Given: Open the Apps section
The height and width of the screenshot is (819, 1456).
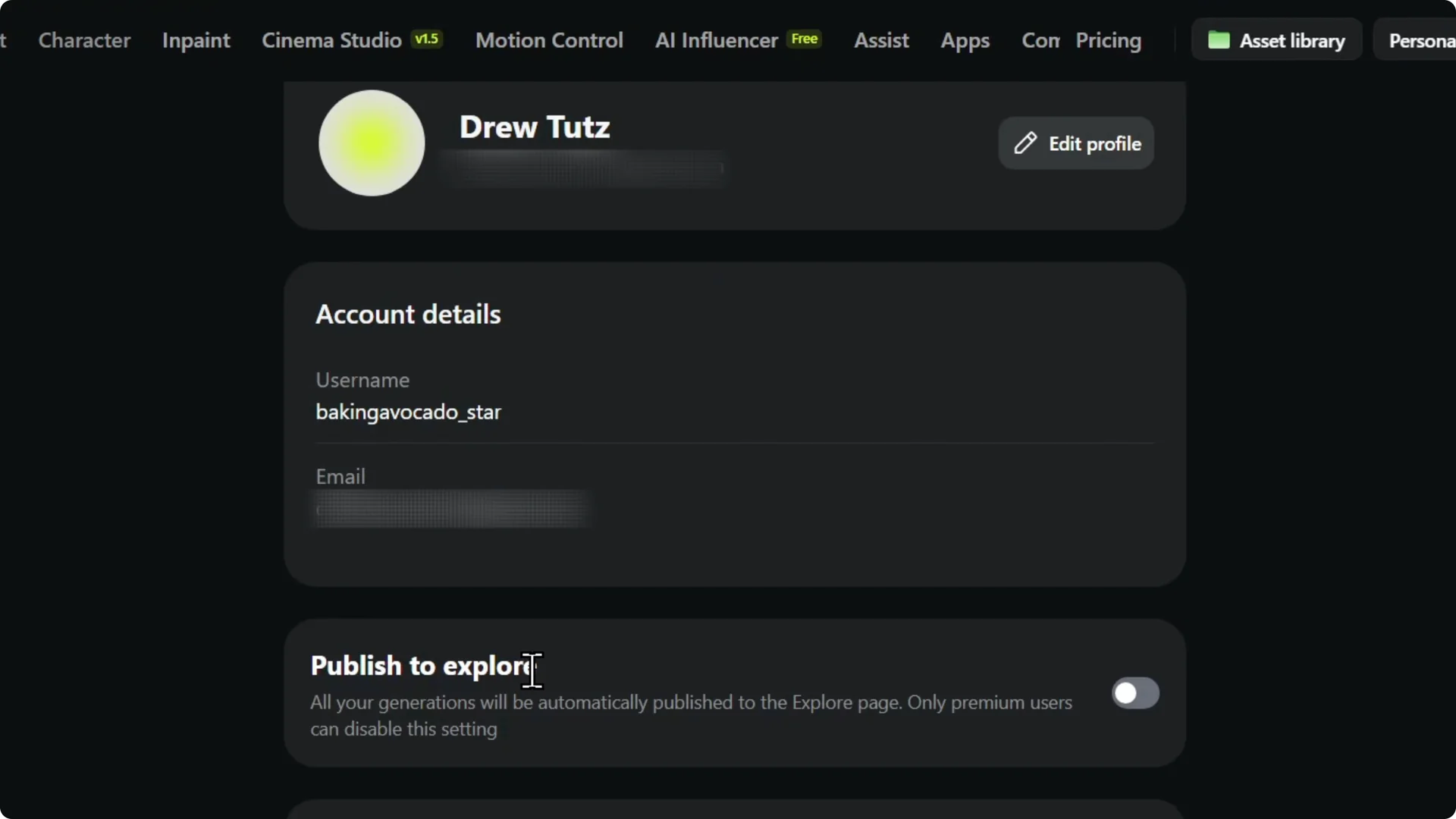Looking at the screenshot, I should coord(965,40).
